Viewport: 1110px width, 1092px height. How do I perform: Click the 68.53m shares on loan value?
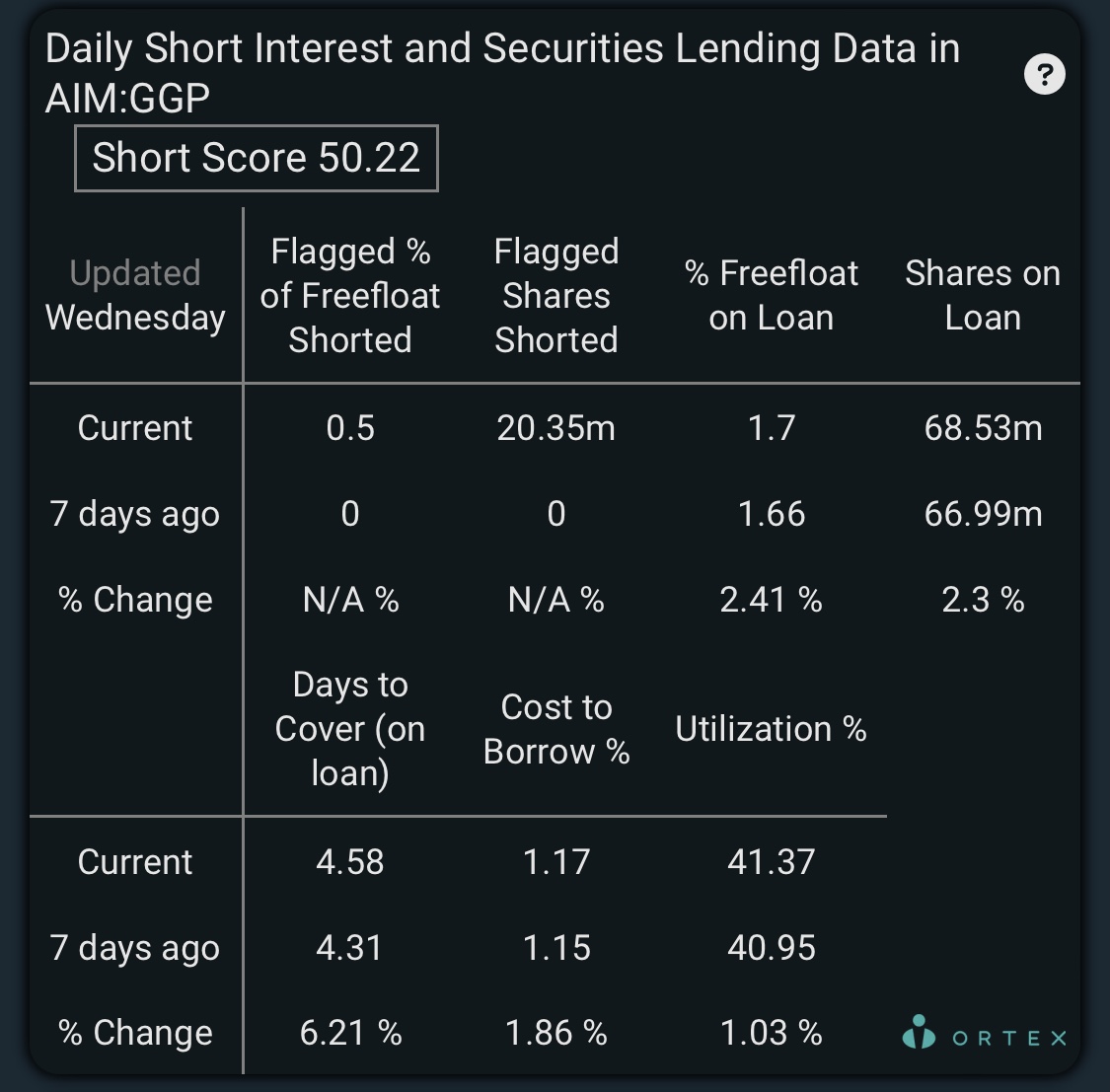pyautogui.click(x=984, y=428)
